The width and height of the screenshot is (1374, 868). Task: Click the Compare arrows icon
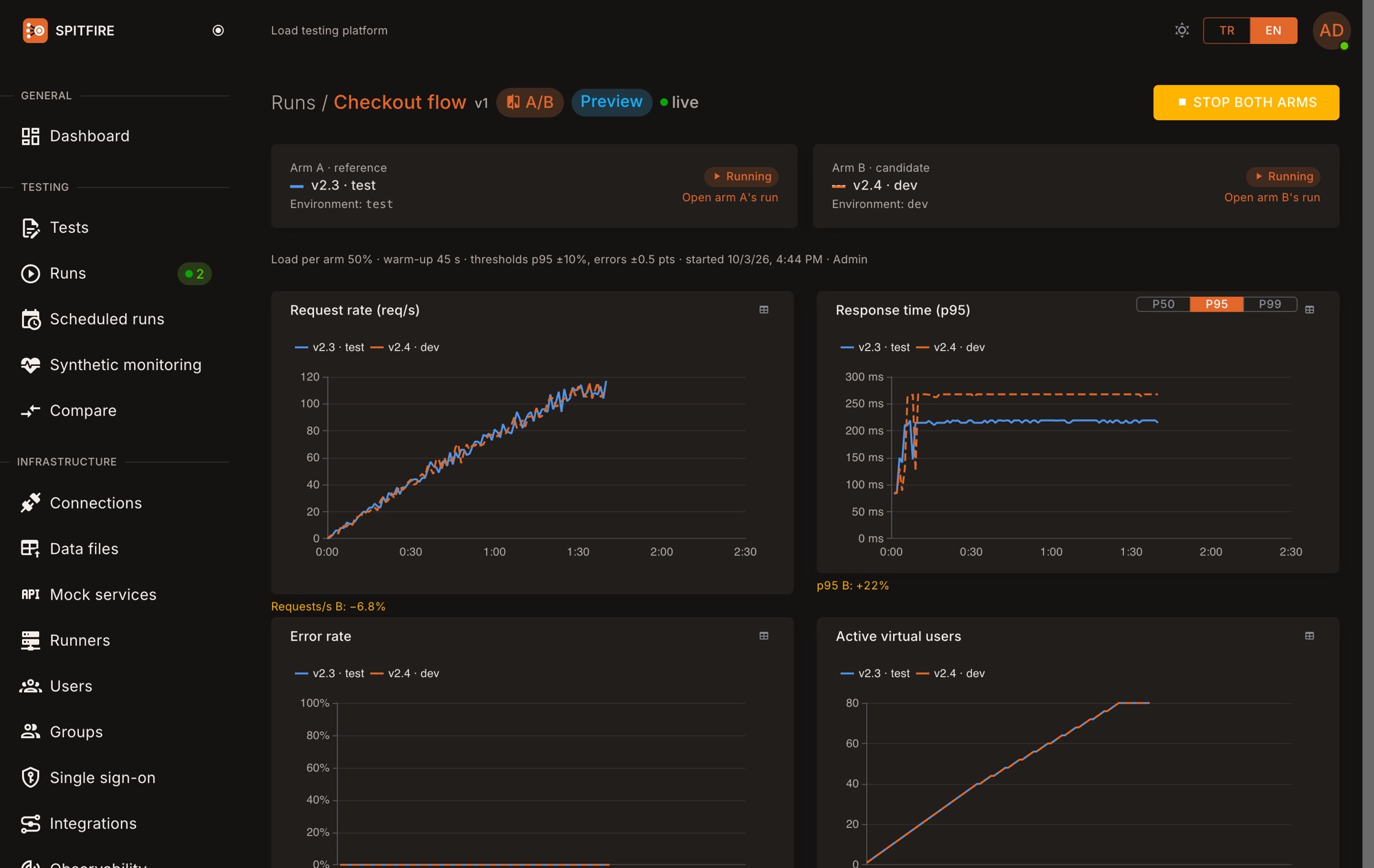30,411
